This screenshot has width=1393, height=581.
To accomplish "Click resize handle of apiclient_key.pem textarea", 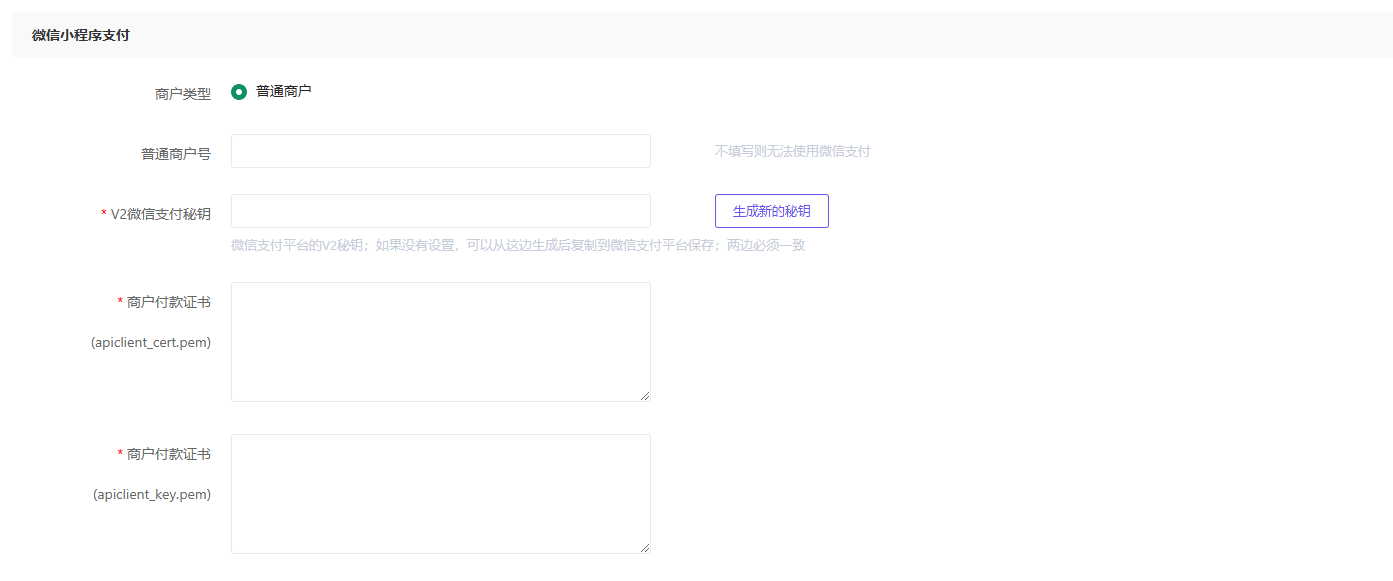I will pyautogui.click(x=645, y=548).
